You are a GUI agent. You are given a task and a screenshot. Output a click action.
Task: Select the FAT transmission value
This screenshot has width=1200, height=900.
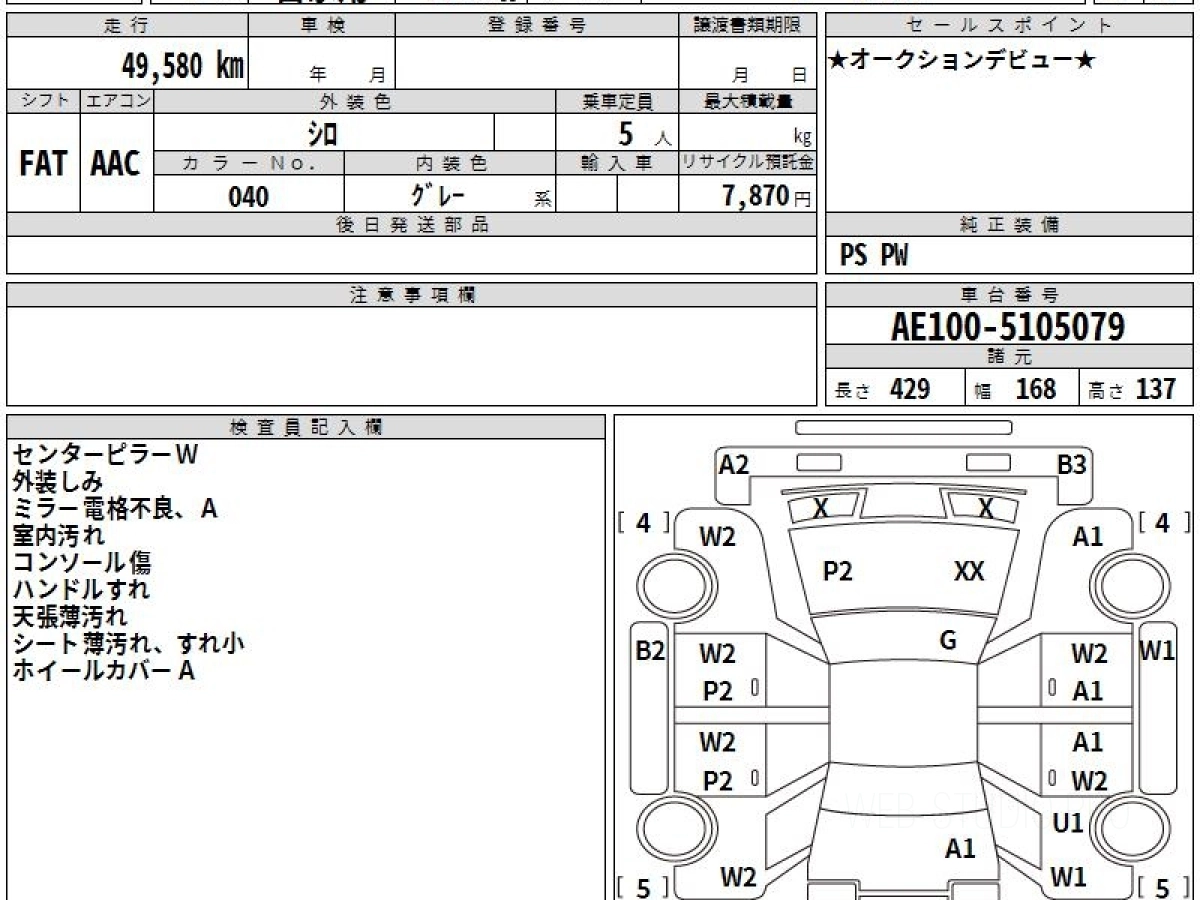point(43,164)
